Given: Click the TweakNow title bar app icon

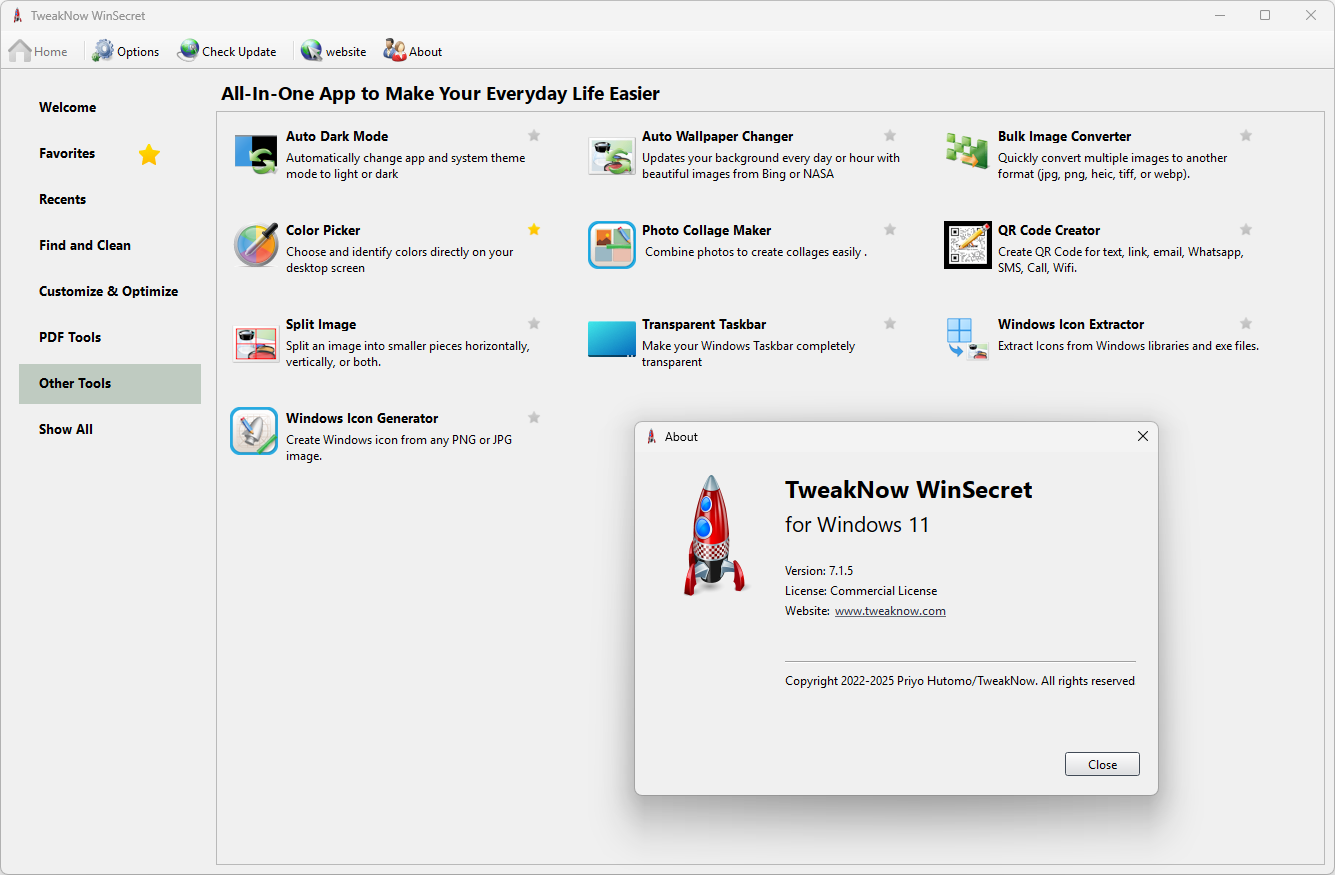Looking at the screenshot, I should click(17, 16).
